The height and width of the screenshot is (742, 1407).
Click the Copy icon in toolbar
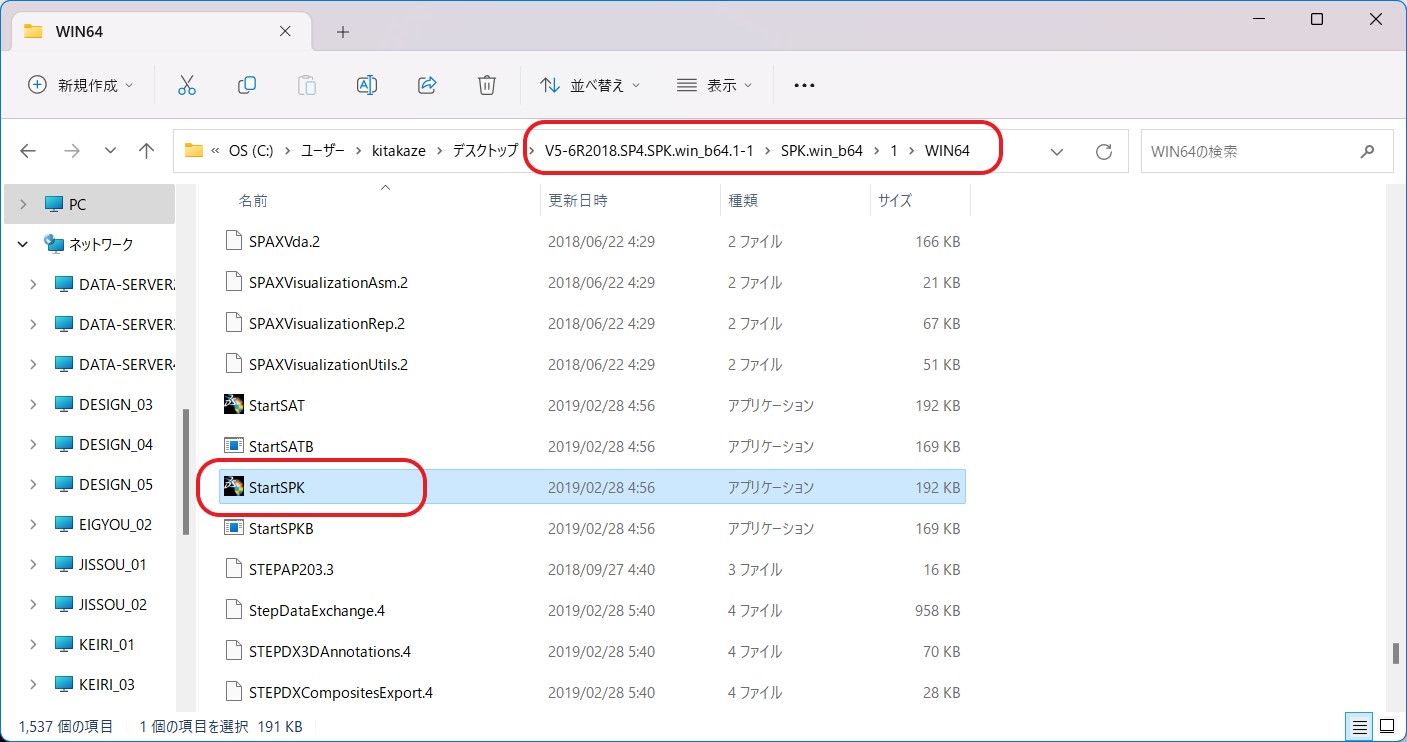point(247,85)
